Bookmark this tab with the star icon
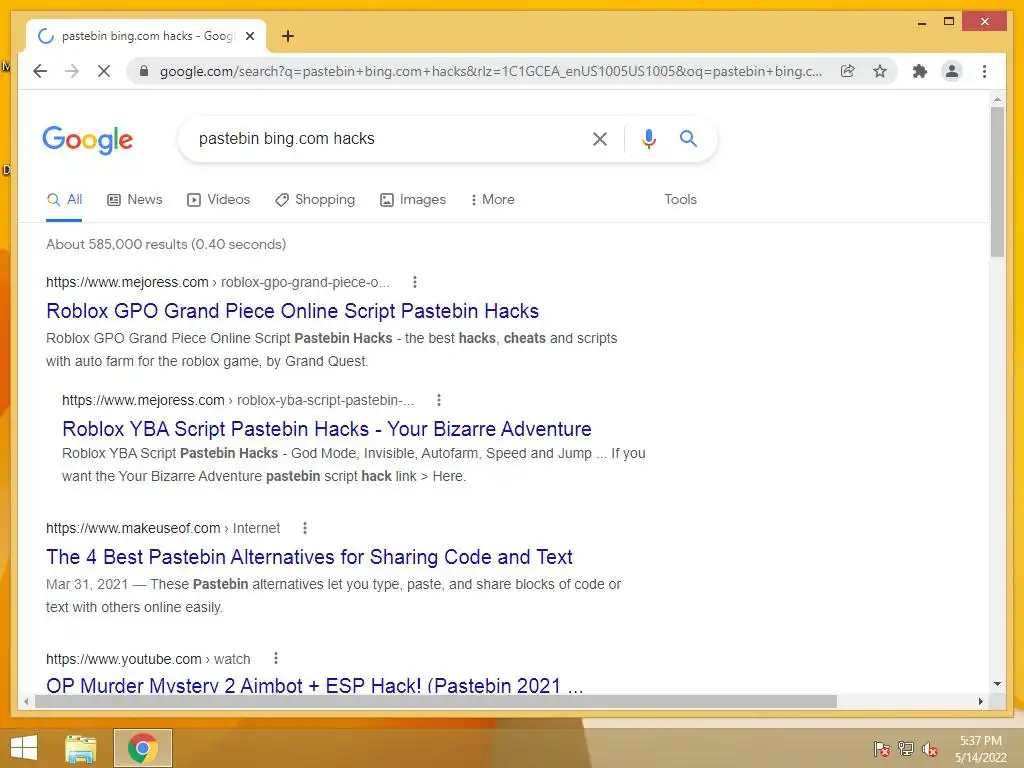This screenshot has height=768, width=1024. (x=880, y=71)
